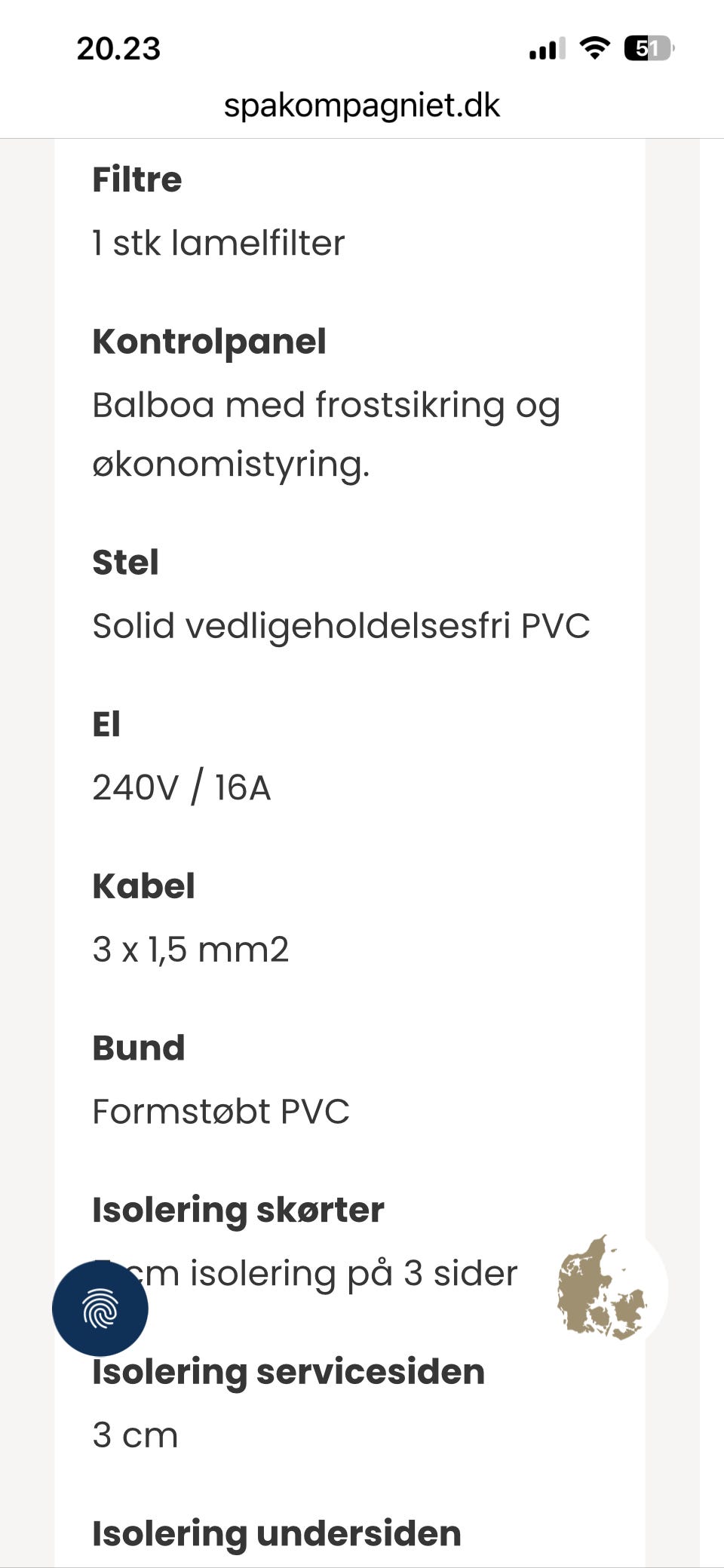Image resolution: width=724 pixels, height=1568 pixels.
Task: Select the "1 stk lamelfilter" text
Action: pyautogui.click(x=218, y=243)
